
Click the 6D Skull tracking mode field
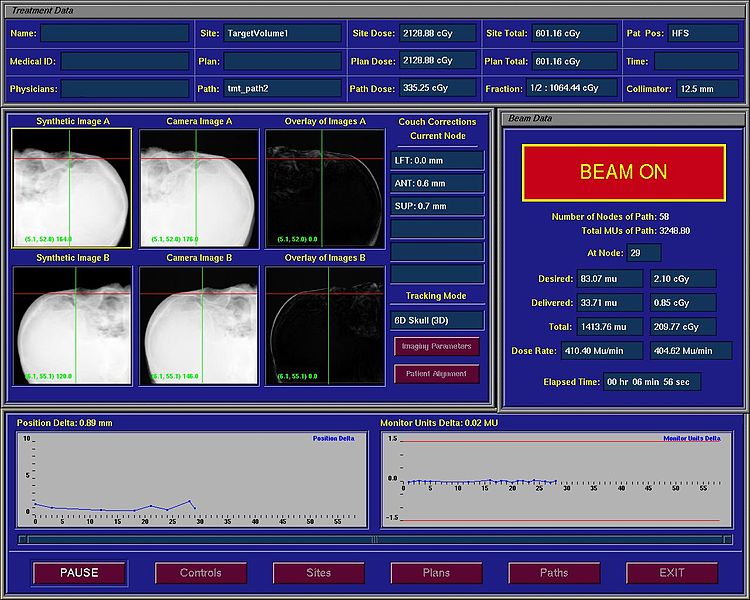click(x=437, y=321)
